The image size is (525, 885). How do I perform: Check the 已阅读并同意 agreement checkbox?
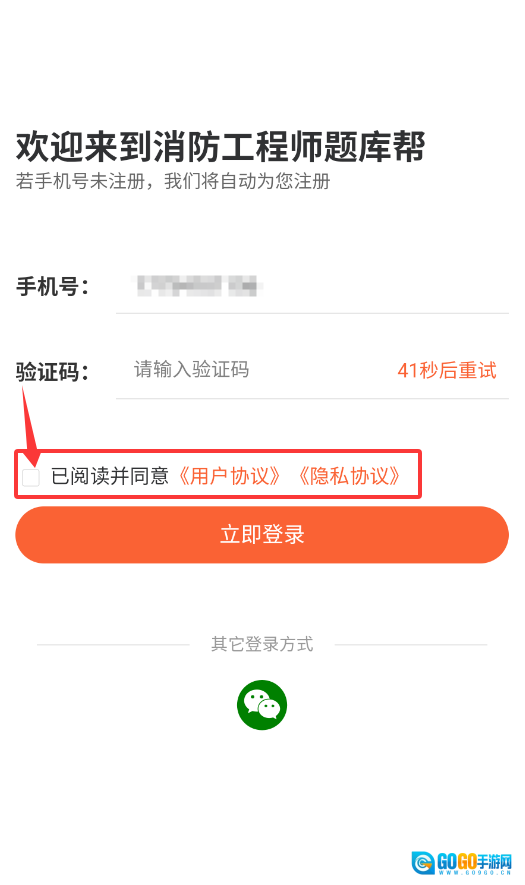(30, 477)
